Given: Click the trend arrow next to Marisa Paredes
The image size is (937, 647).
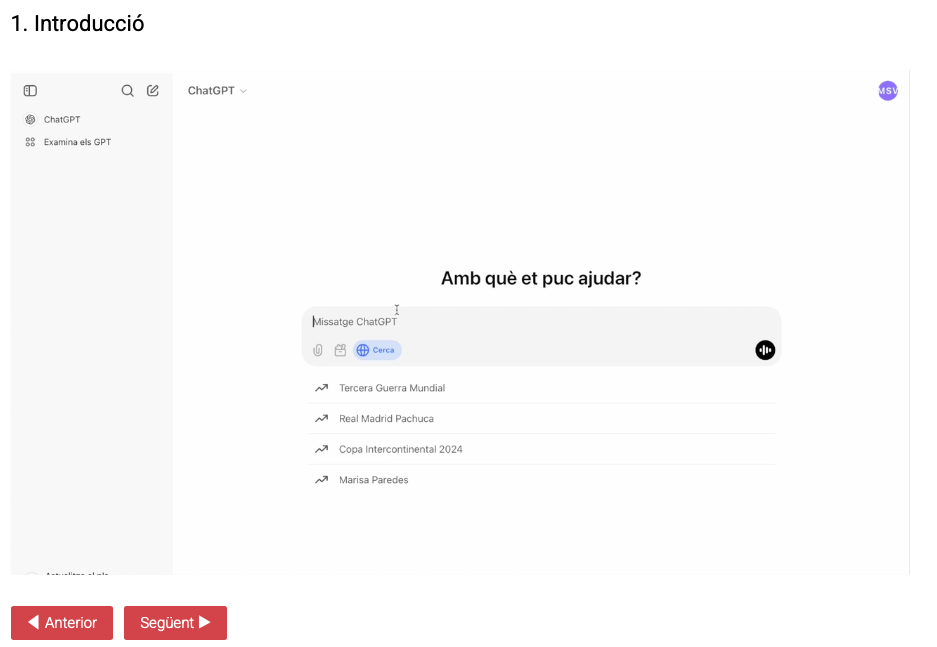Looking at the screenshot, I should (321, 479).
